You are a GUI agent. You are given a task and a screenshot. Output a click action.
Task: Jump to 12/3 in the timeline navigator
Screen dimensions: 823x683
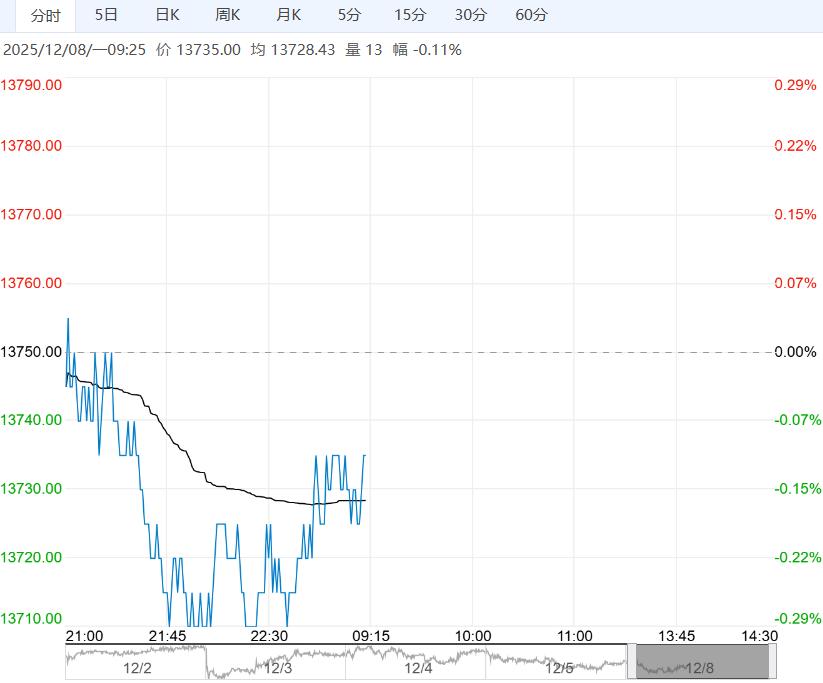point(277,667)
